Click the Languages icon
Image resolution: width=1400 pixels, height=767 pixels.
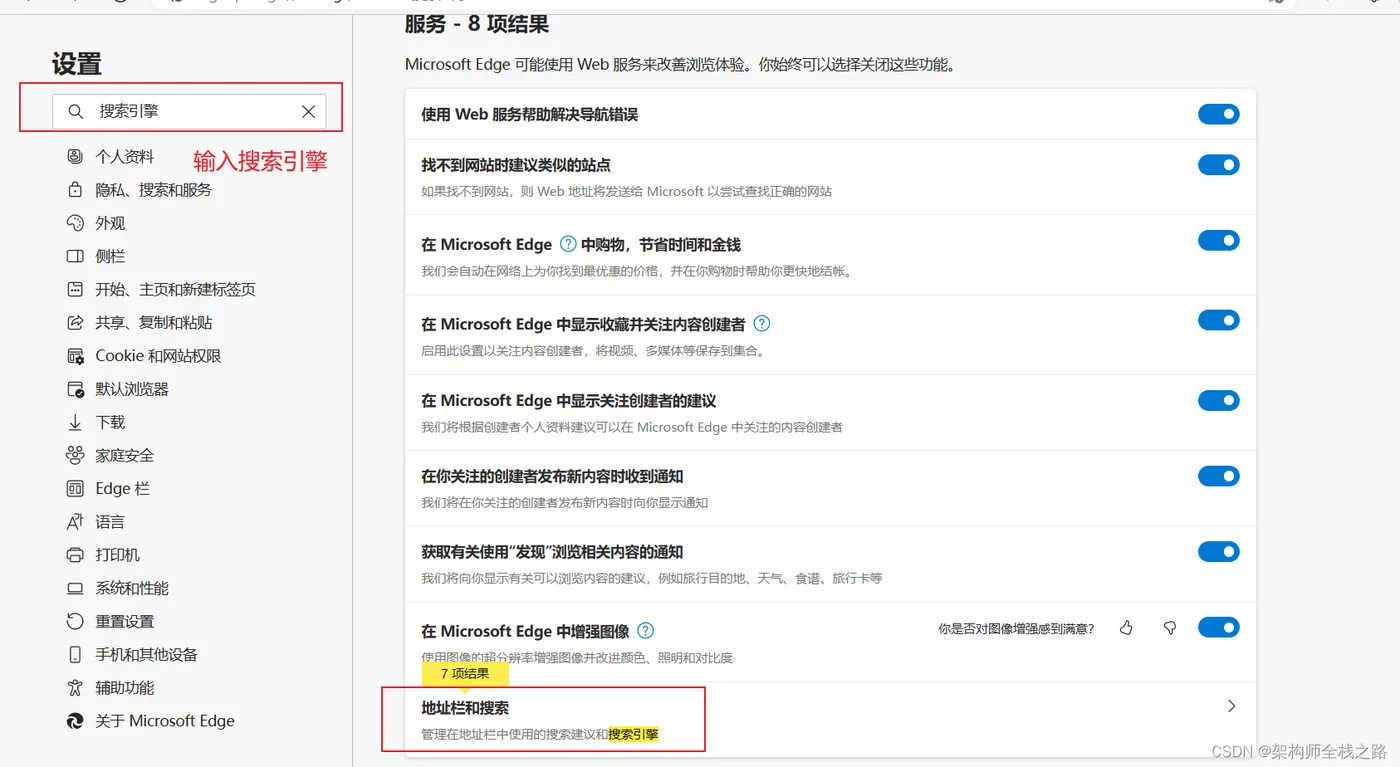75,522
